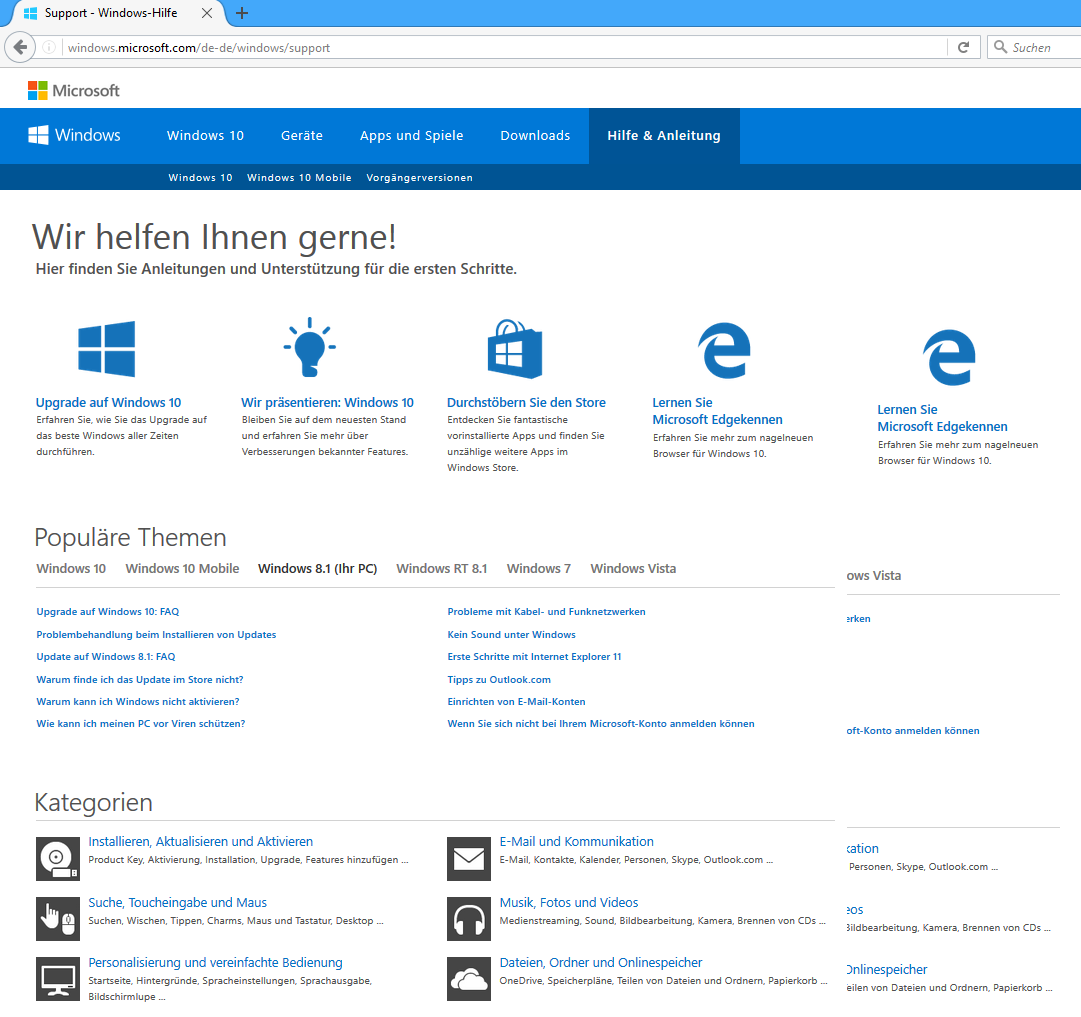Click the site info icon in address bar
Viewport: 1081px width, 1017px height.
pos(49,48)
